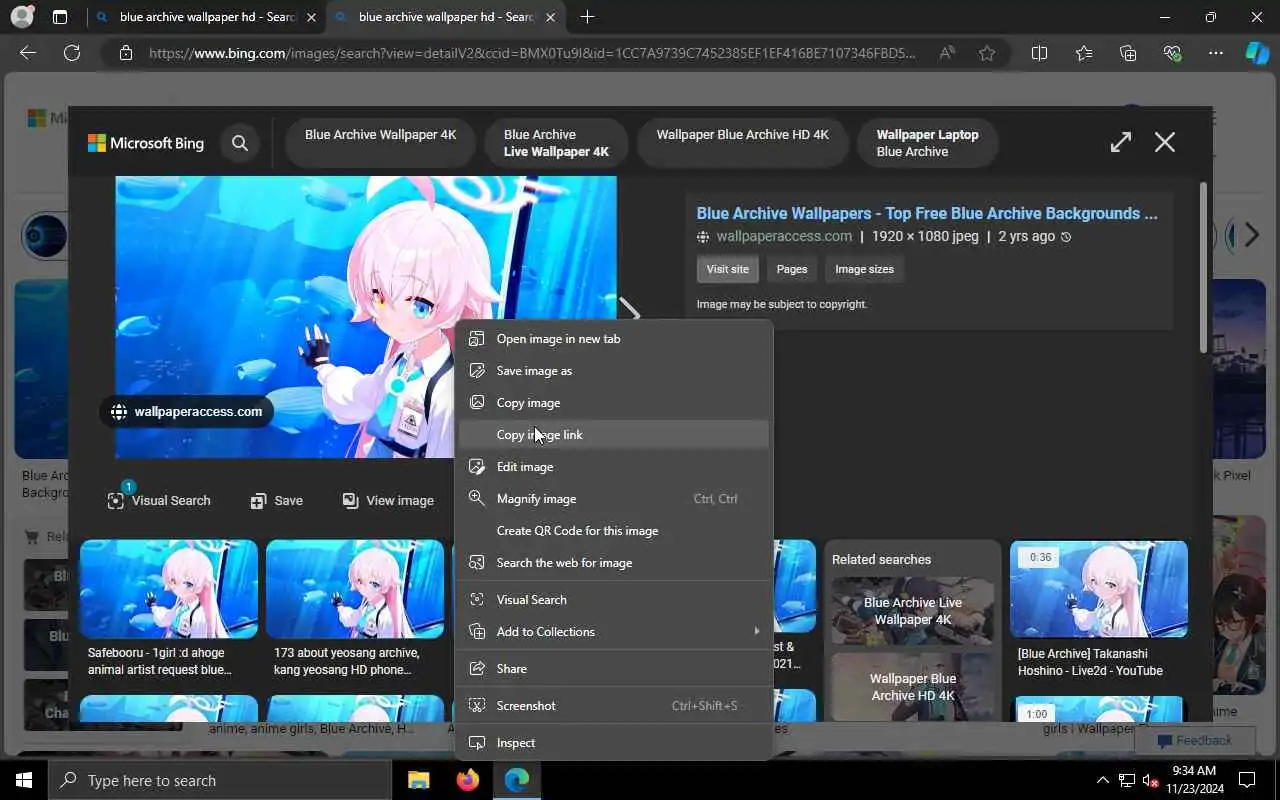Save the image to collection

click(277, 500)
